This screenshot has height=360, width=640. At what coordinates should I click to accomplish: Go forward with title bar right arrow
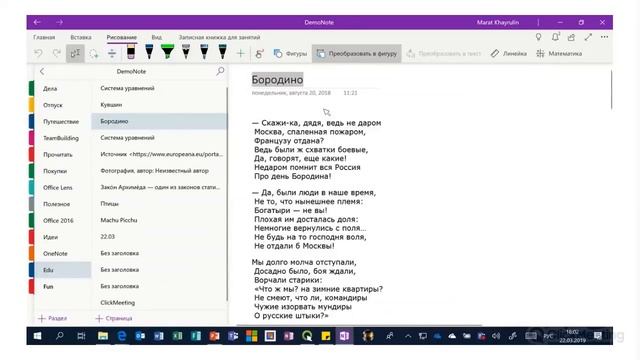point(60,22)
